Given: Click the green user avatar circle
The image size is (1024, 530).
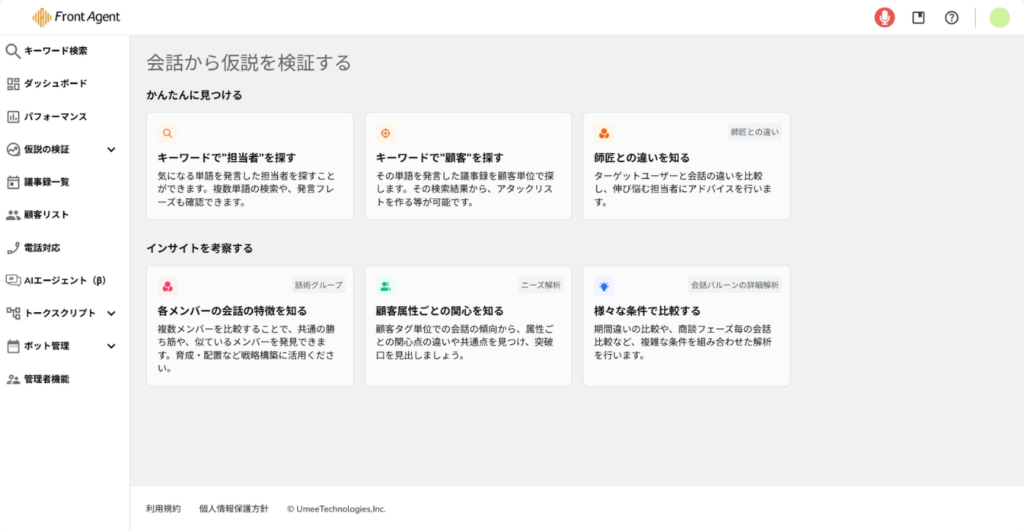Looking at the screenshot, I should [x=999, y=17].
